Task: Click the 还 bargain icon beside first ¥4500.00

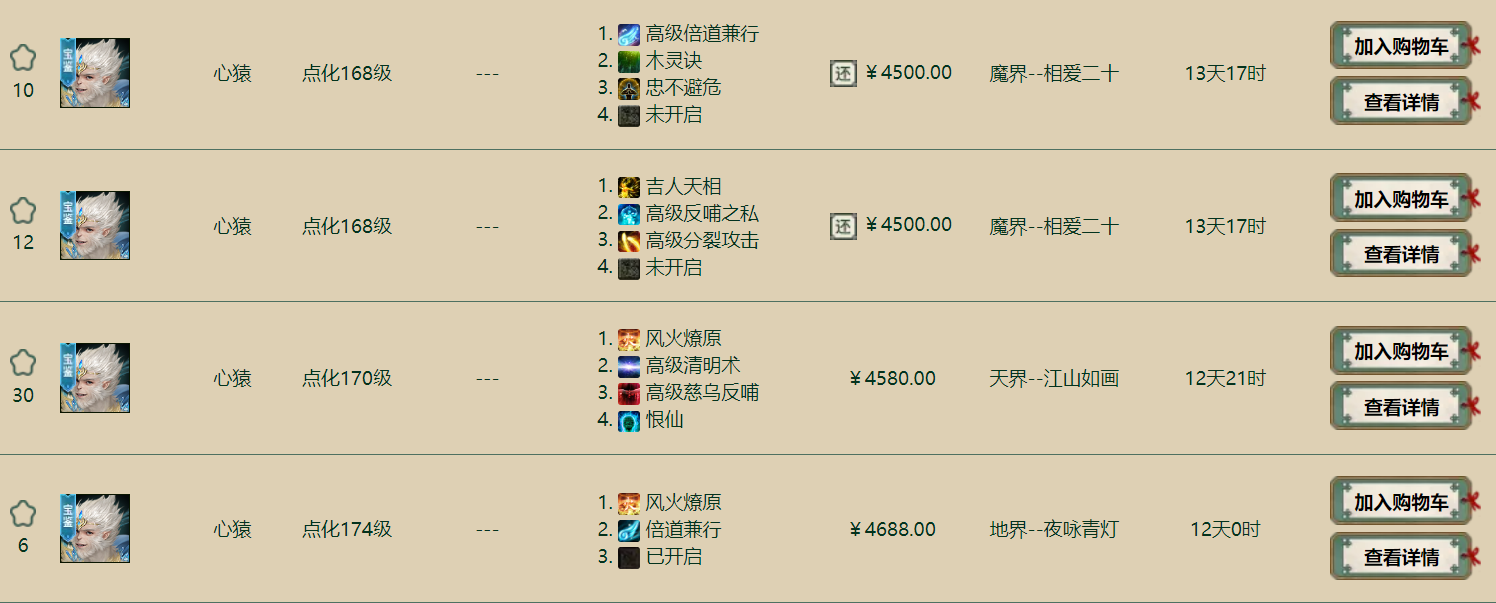Action: pyautogui.click(x=843, y=73)
